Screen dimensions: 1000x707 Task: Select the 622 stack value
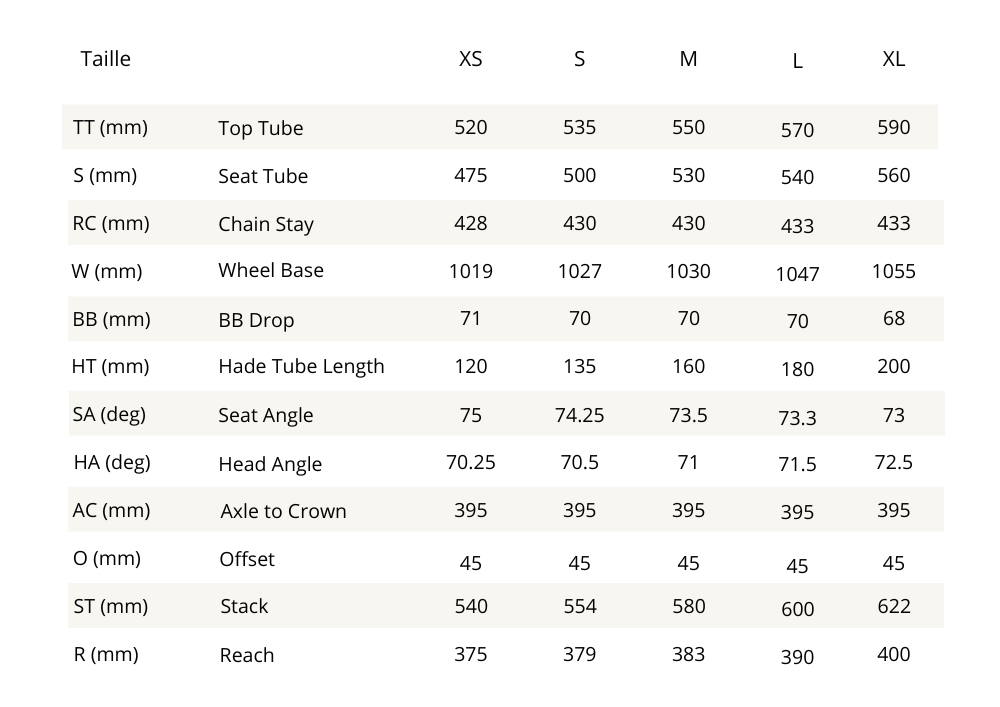tap(893, 606)
